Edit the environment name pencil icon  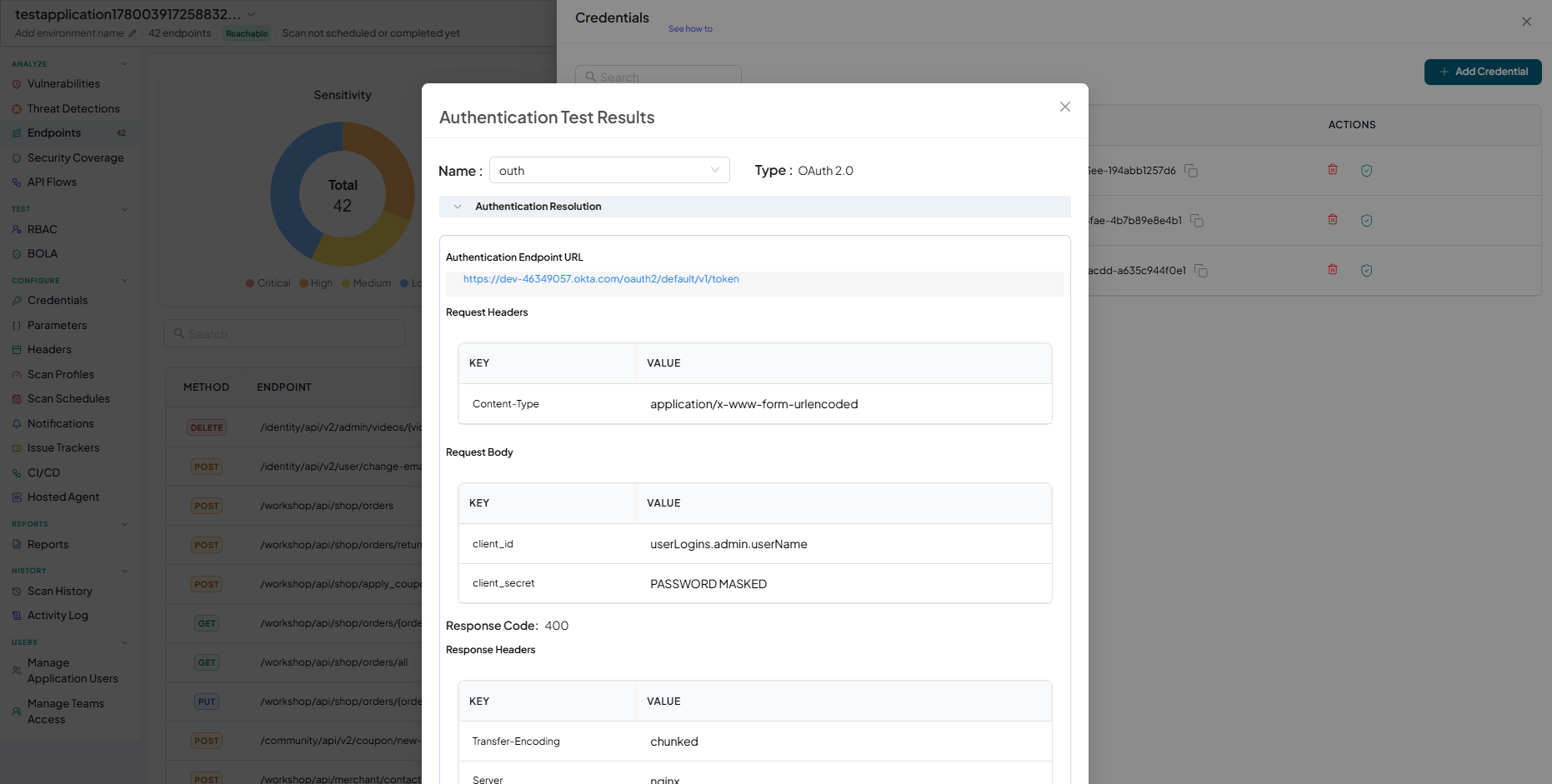point(133,33)
